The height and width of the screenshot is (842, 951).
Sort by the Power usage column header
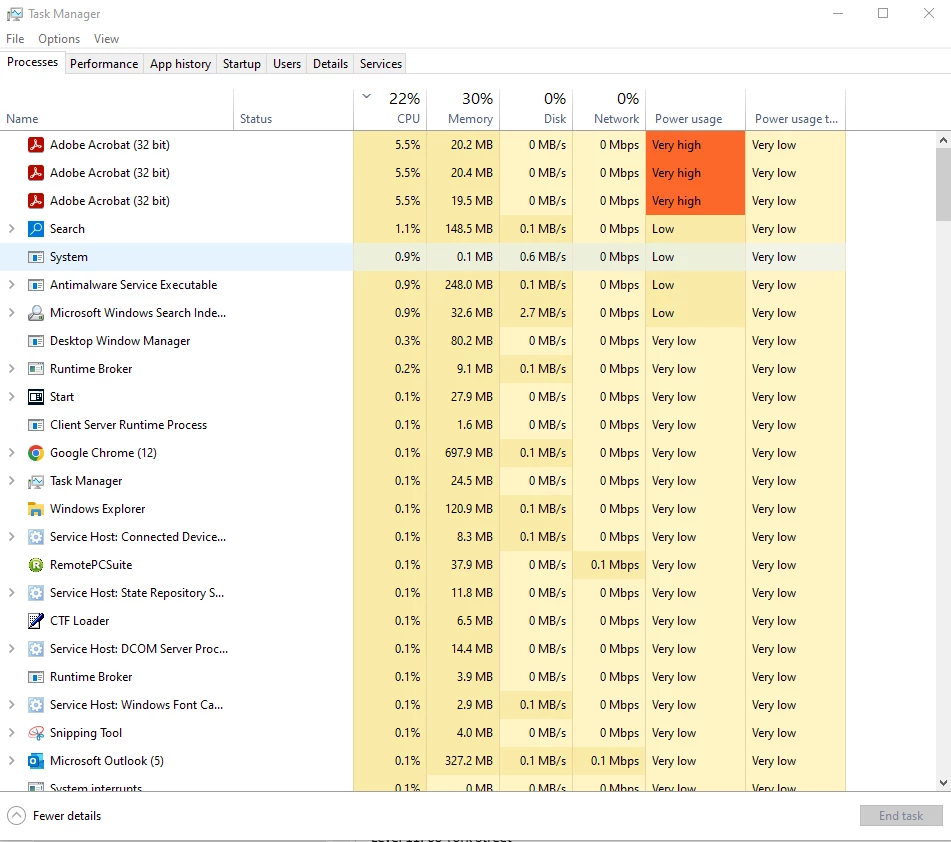696,109
